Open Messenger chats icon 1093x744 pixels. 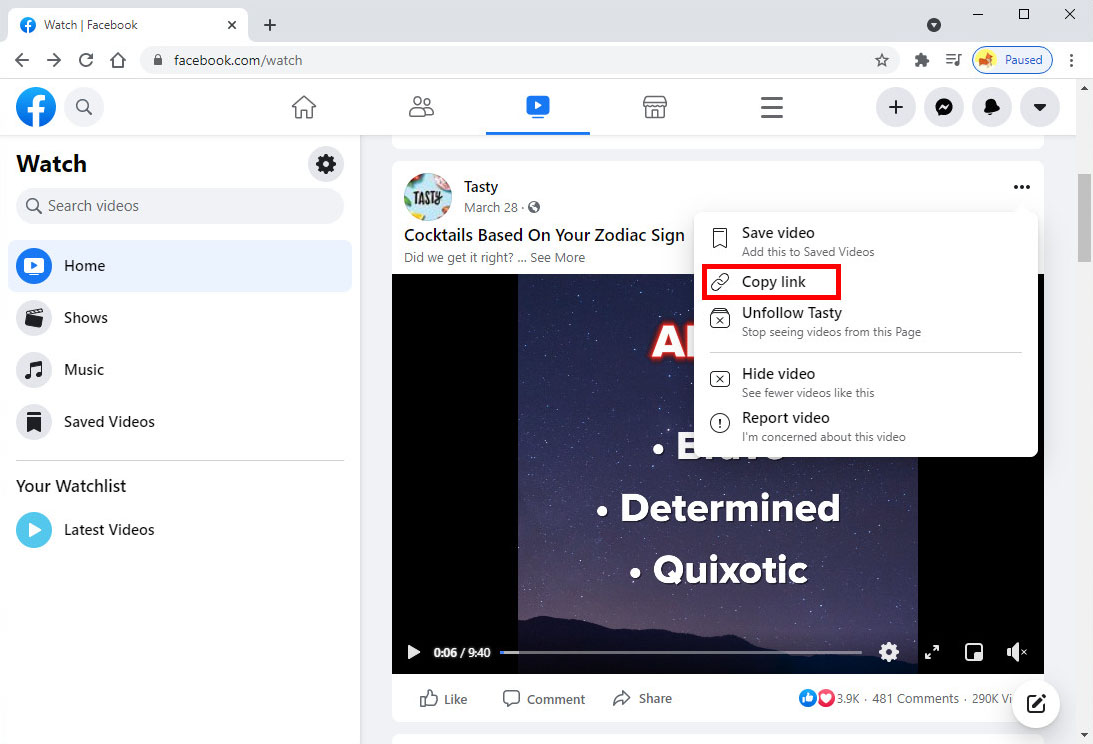click(944, 107)
